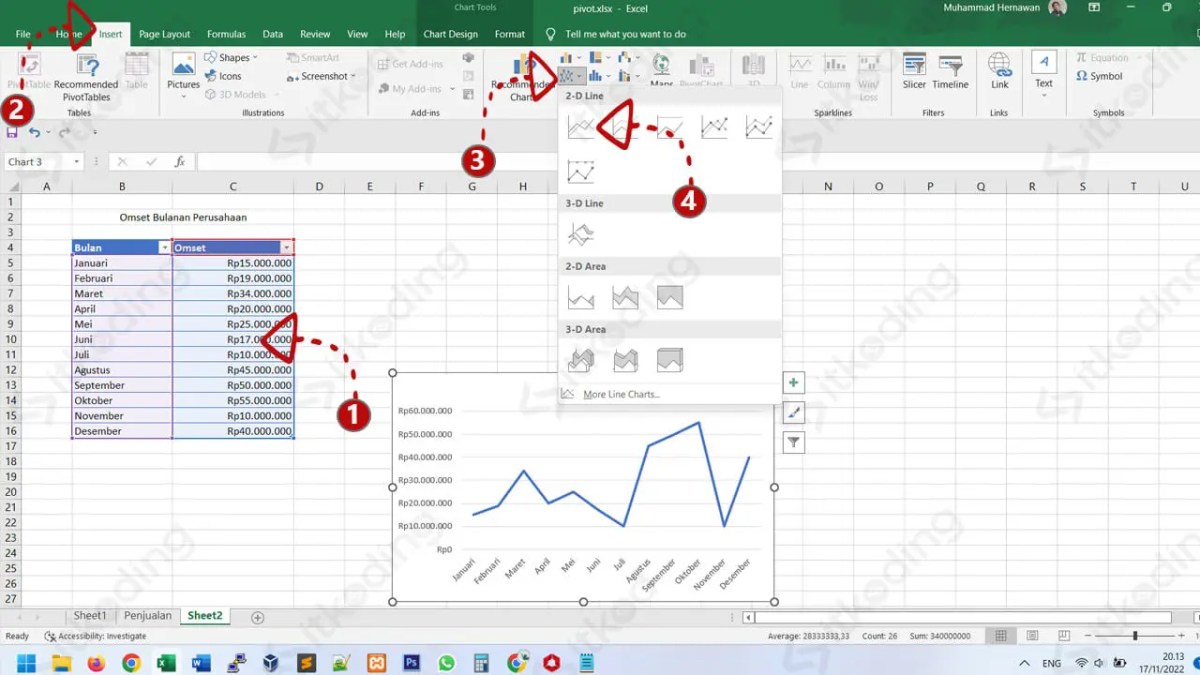This screenshot has height=675, width=1200.
Task: Expand the Shapes dropdown
Action: click(232, 57)
